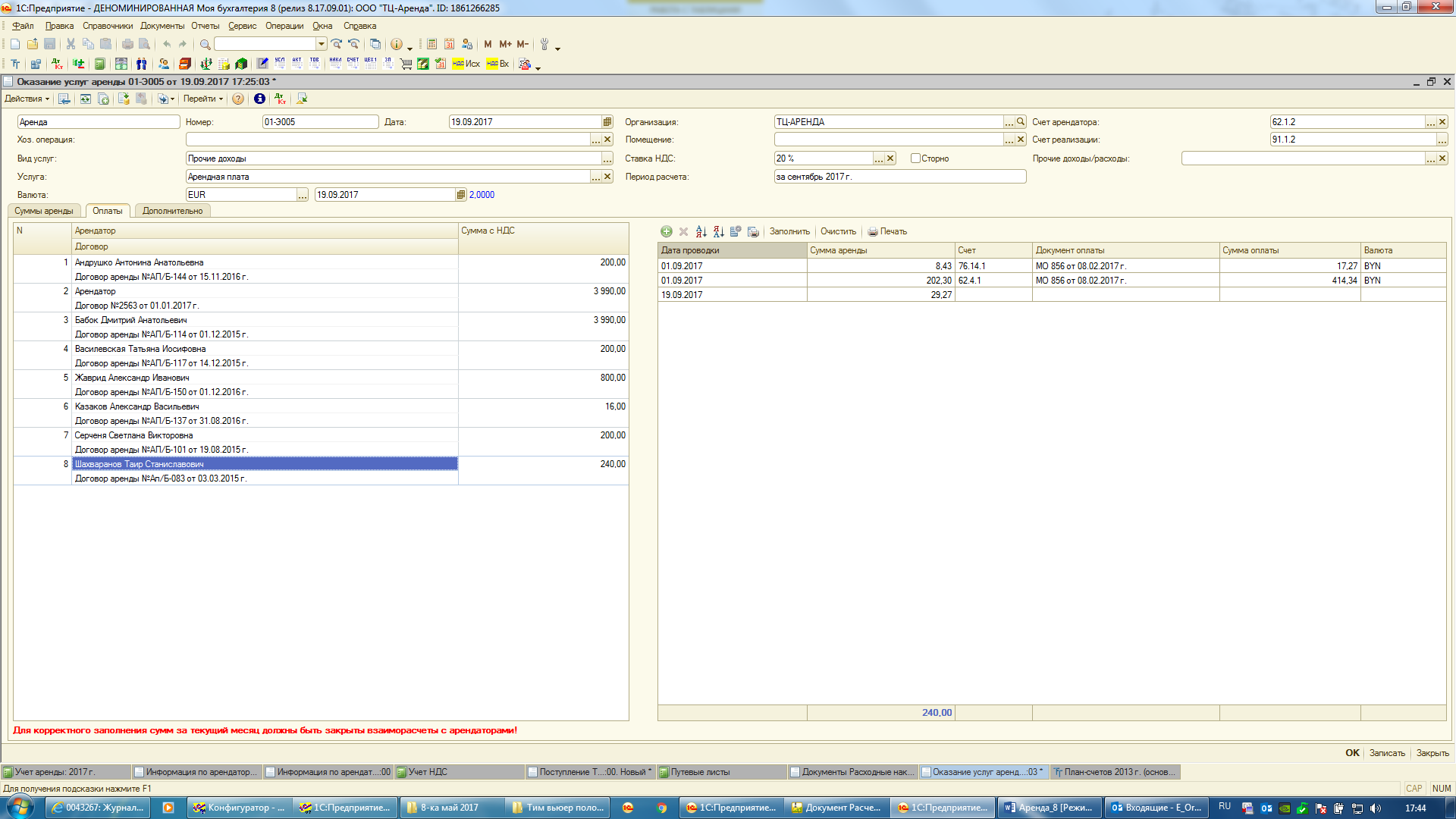Click the Заполнить button
Screen dimensions: 1456x819
tap(789, 231)
